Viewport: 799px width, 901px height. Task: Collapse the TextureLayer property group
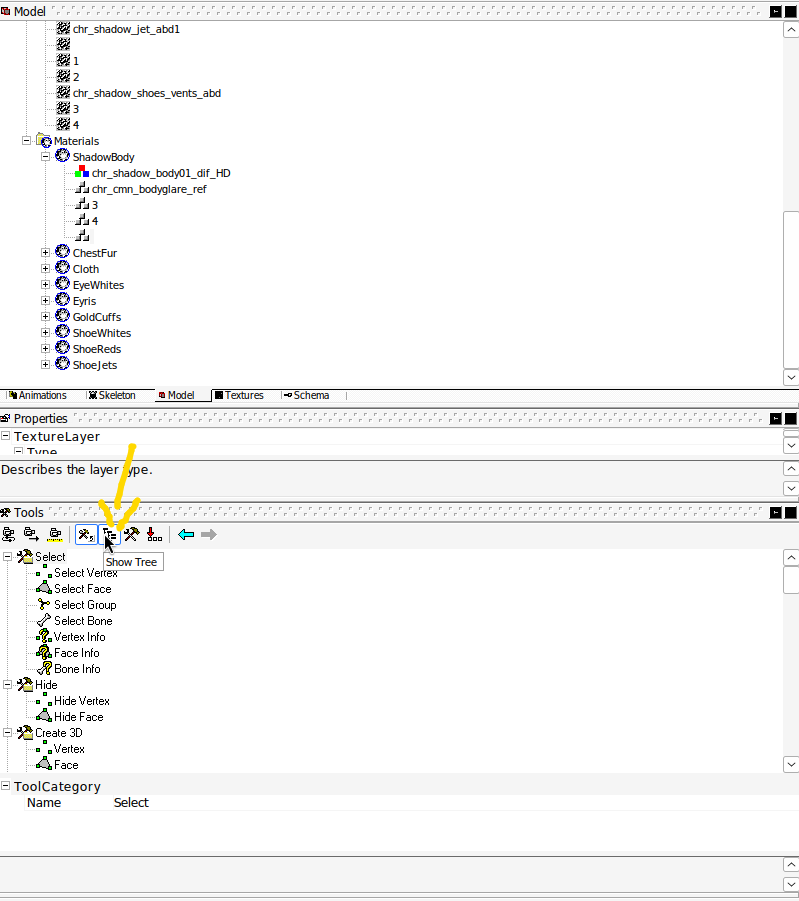6,437
